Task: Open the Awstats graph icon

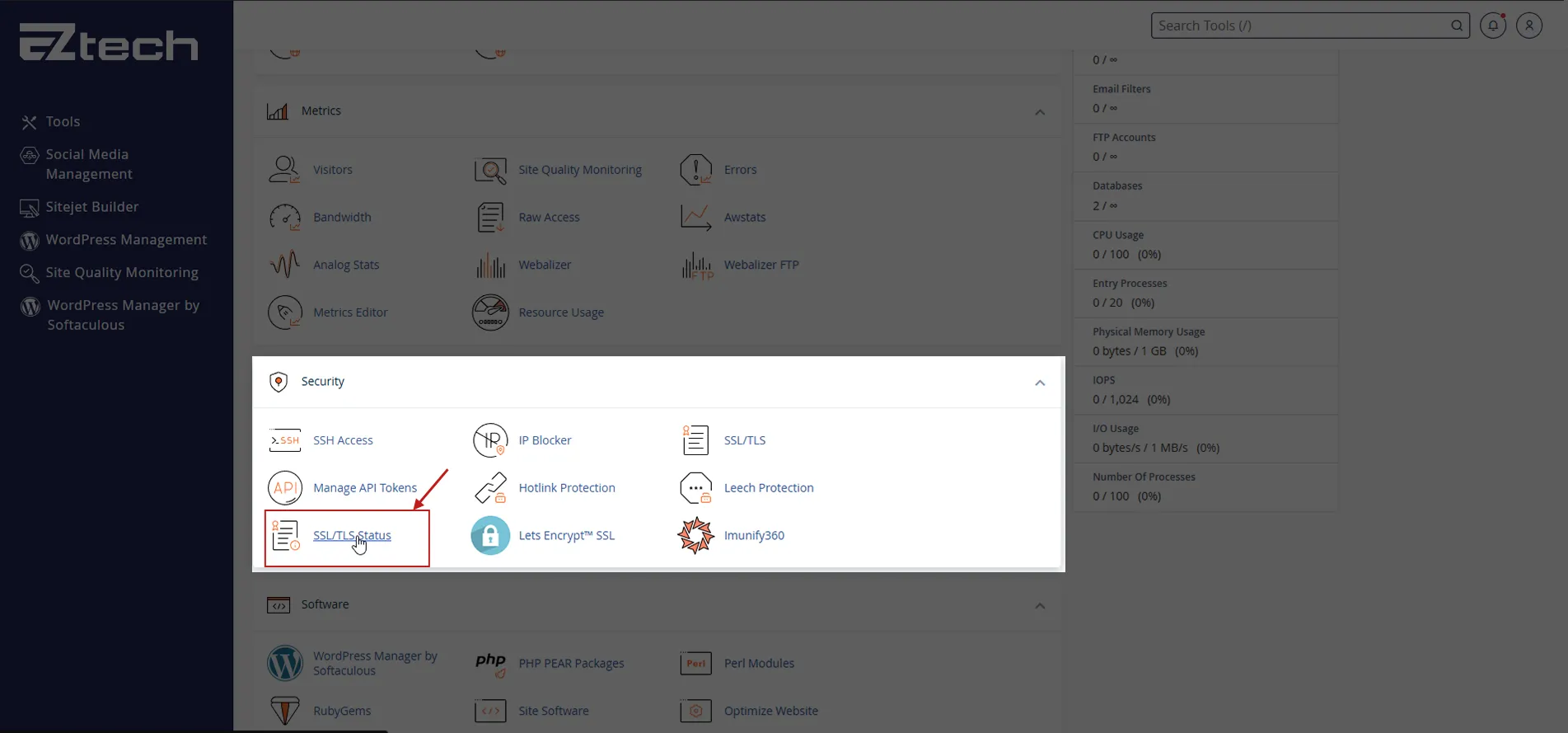Action: pos(696,218)
